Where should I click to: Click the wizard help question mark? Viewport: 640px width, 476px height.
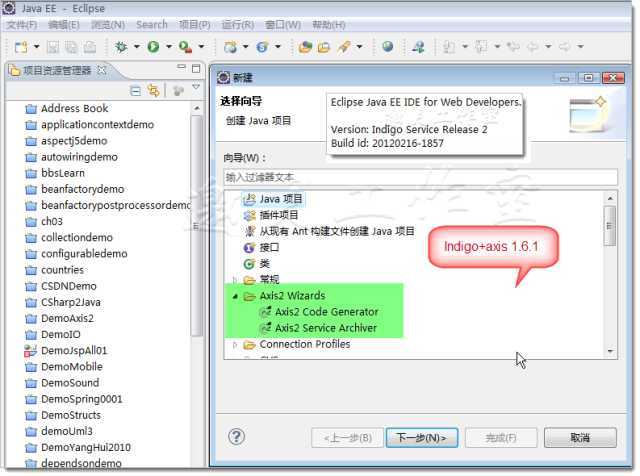point(236,437)
